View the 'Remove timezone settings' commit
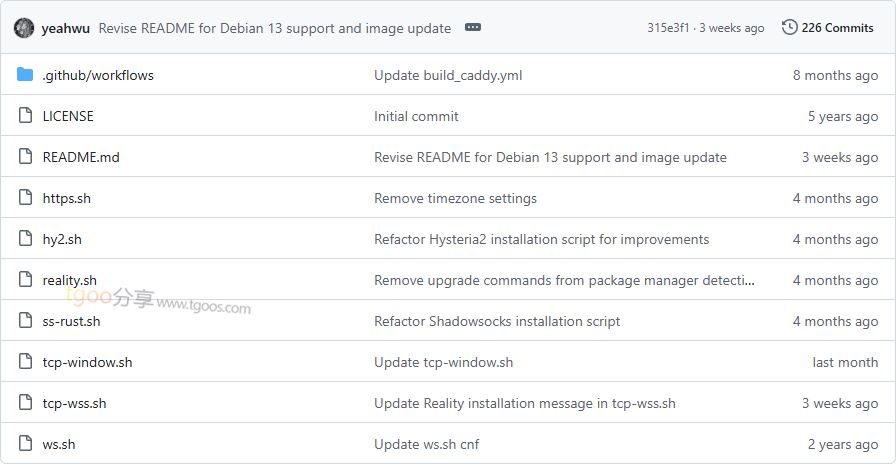This screenshot has width=896, height=464. pos(455,198)
